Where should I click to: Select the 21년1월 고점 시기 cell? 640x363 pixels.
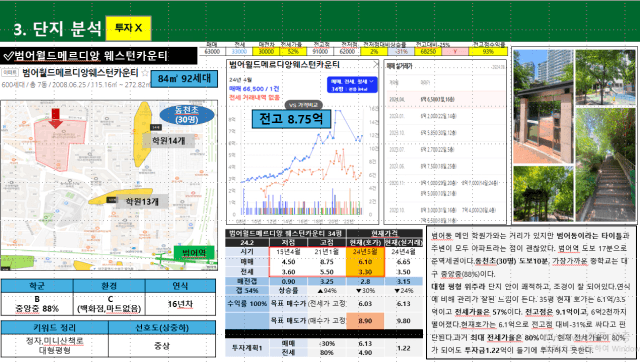pyautogui.click(x=327, y=252)
